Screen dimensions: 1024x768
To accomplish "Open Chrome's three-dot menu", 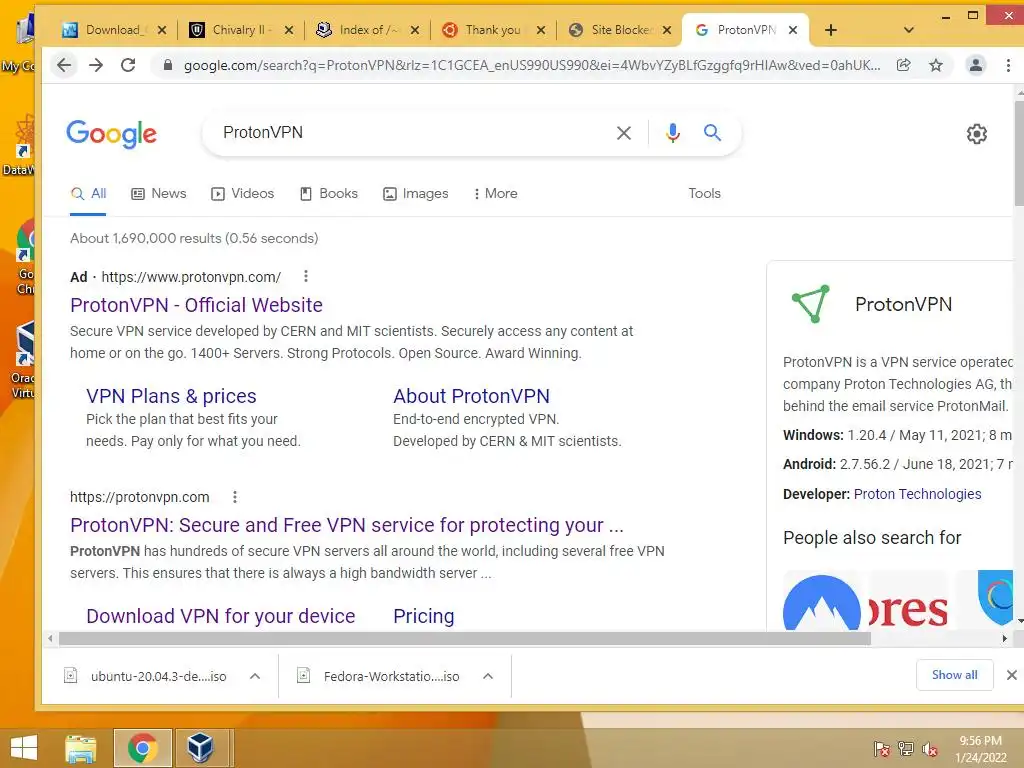I will coord(1008,65).
